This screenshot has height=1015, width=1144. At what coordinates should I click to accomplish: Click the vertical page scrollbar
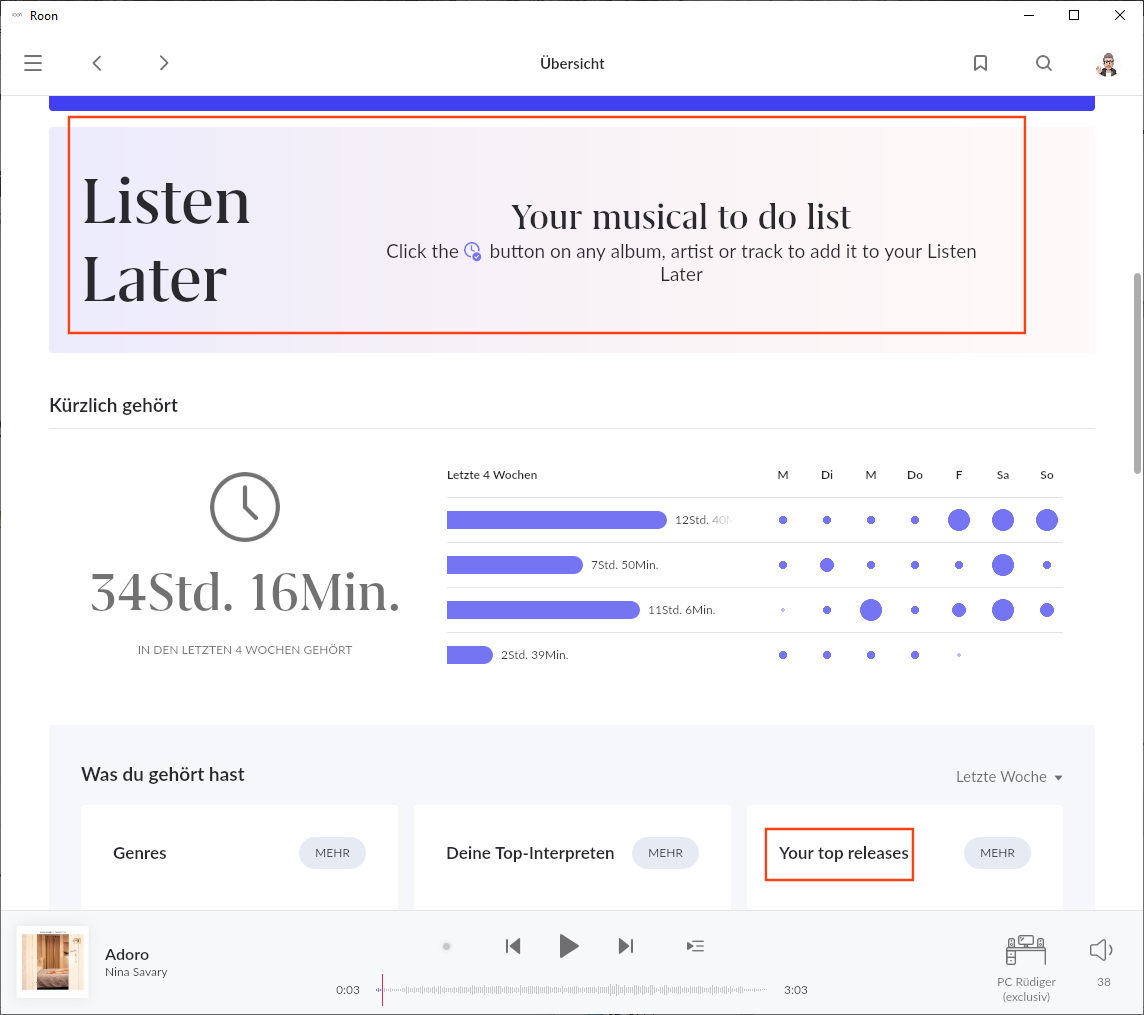[1136, 370]
